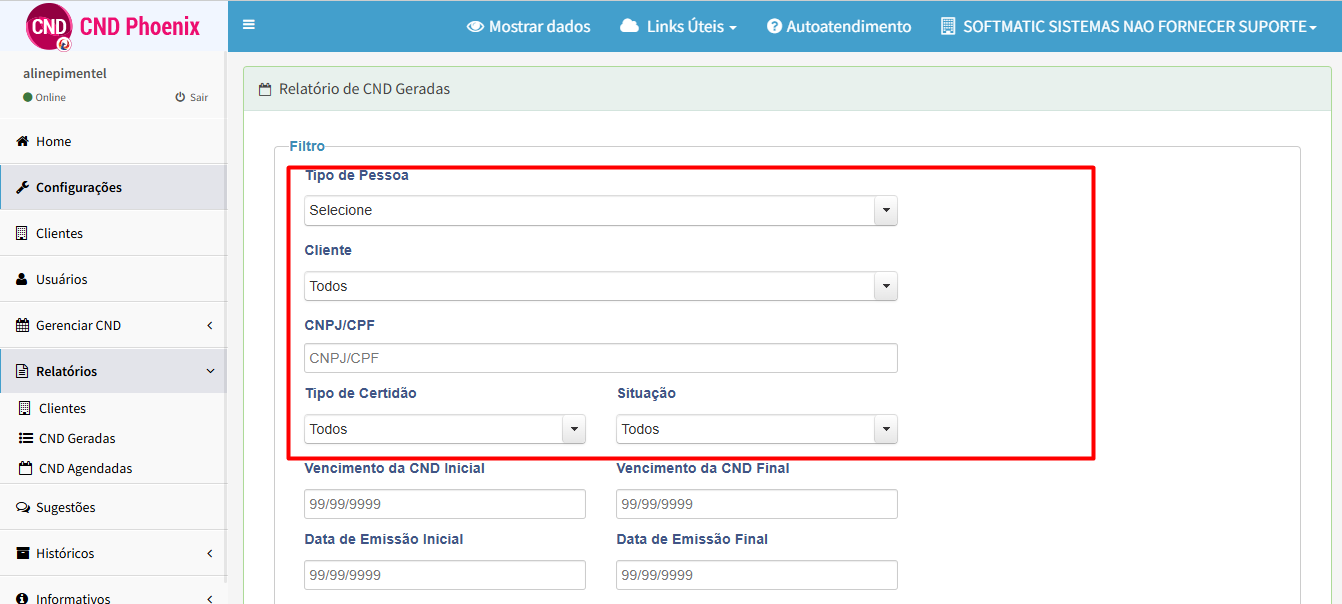
Task: Go to Home in the sidebar
Action: click(x=113, y=141)
